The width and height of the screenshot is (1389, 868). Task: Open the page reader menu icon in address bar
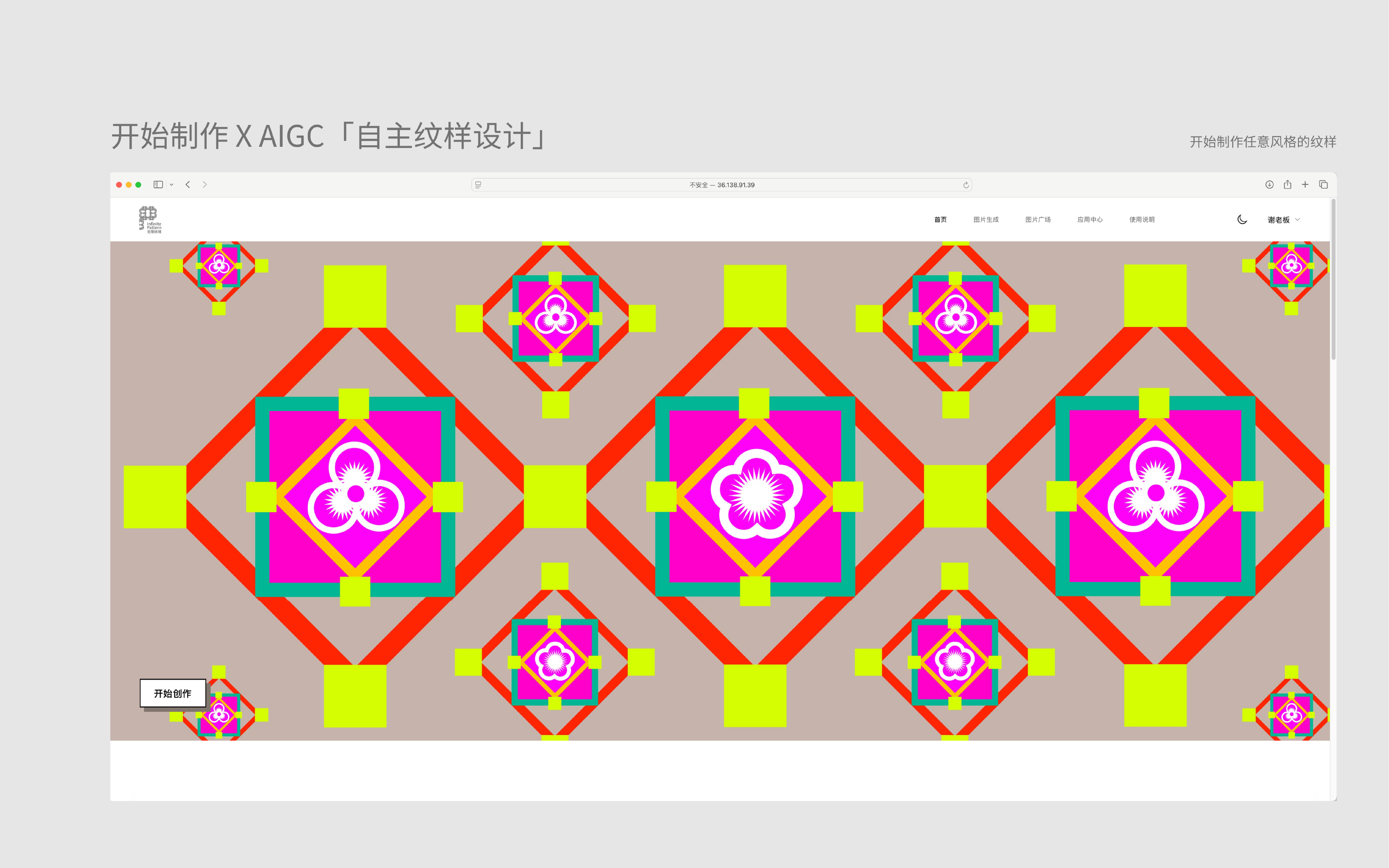(x=478, y=185)
